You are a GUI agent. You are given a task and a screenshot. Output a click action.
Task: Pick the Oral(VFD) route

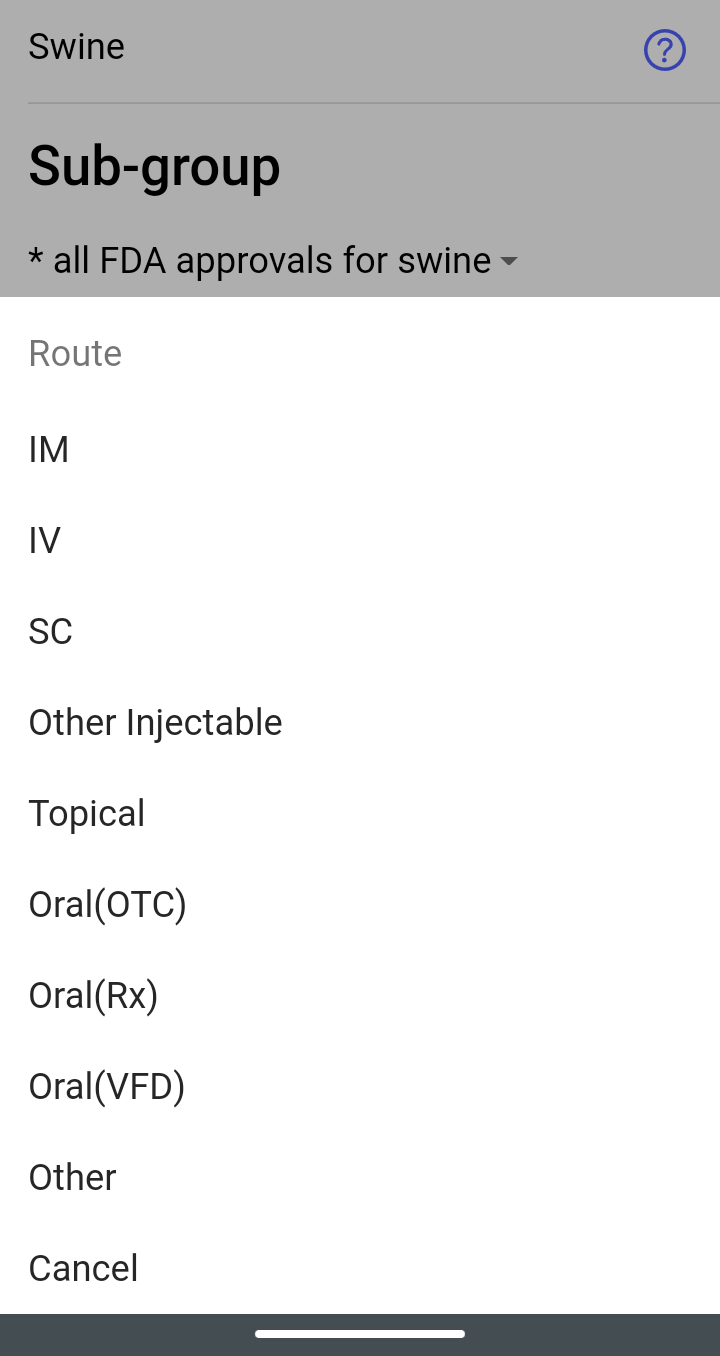click(x=360, y=1087)
